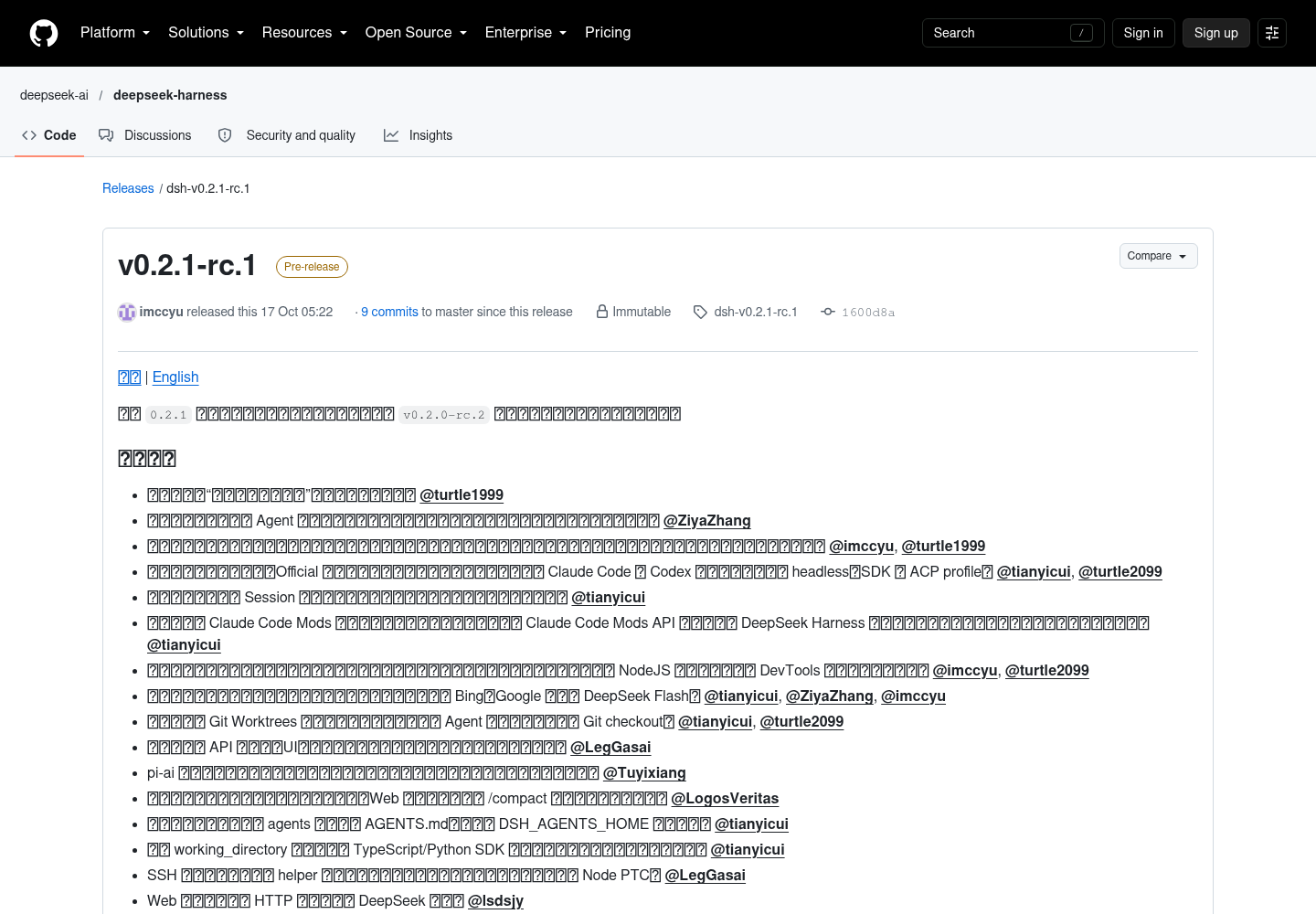Expand the Solutions menu
The image size is (1316, 914).
coord(206,33)
